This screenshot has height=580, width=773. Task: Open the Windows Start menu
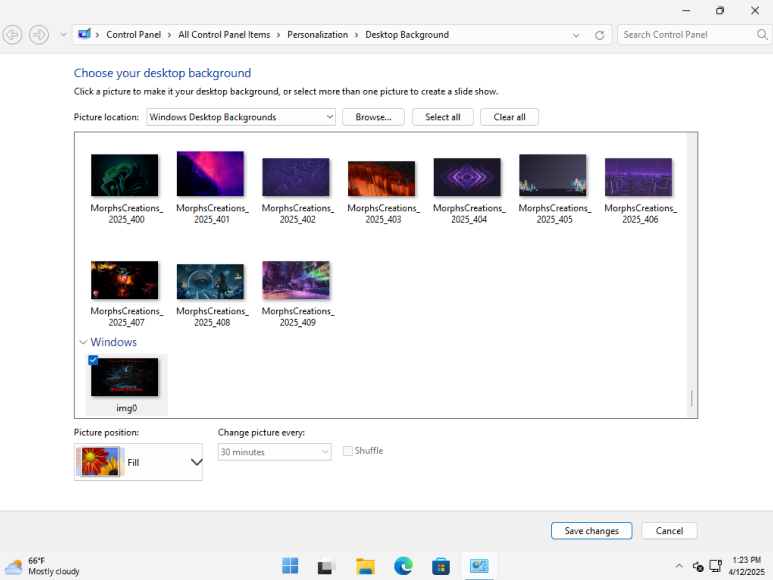[x=290, y=566]
